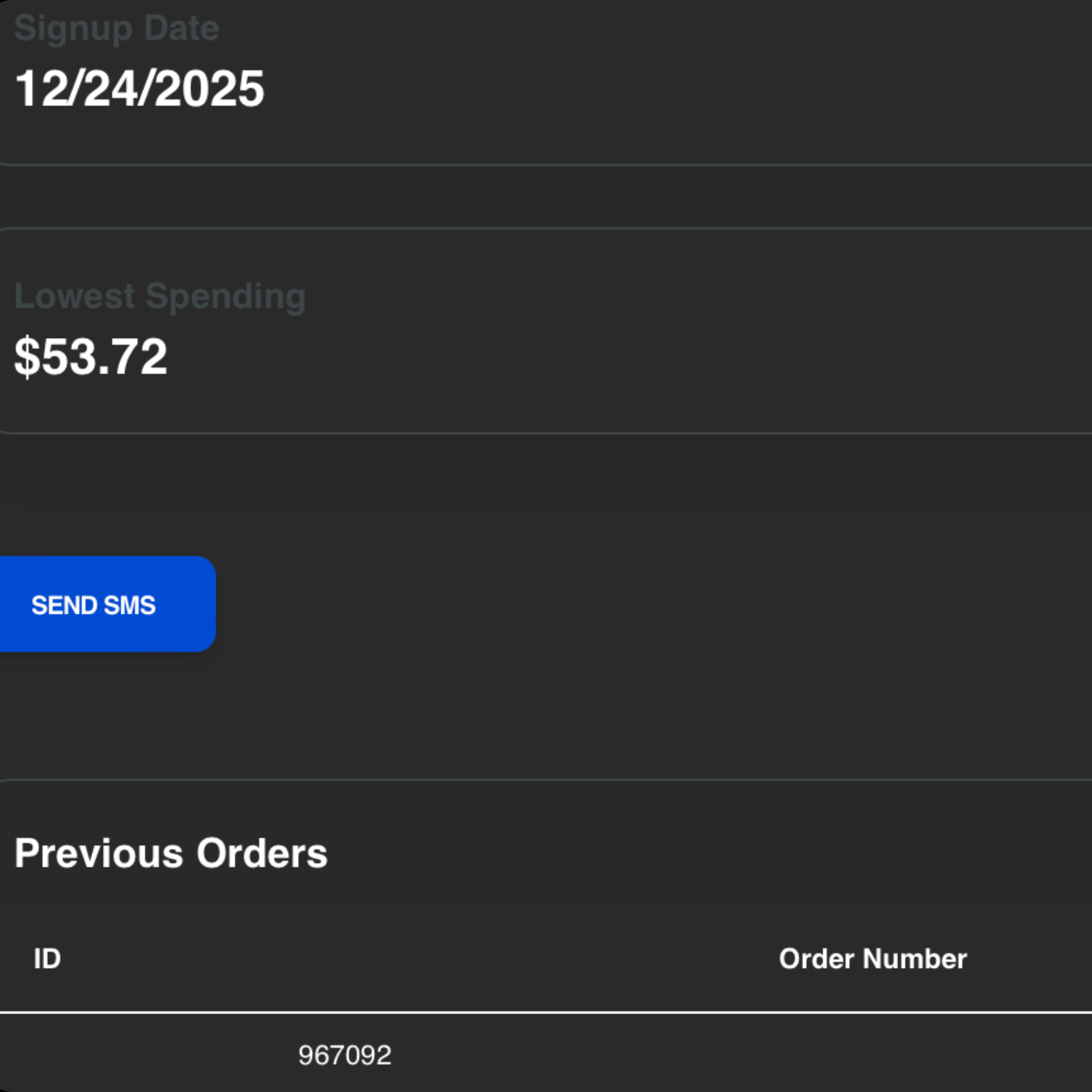This screenshot has width=1092, height=1092.
Task: Sort by the Order Number column header
Action: 872,959
